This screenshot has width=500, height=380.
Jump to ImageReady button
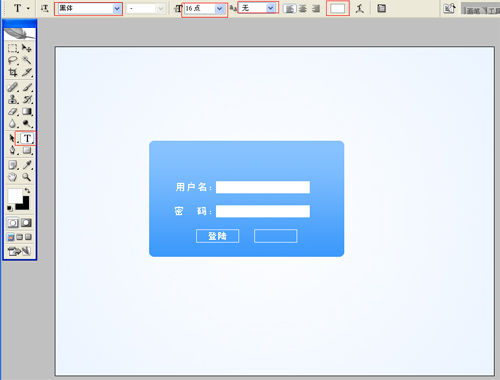coord(19,251)
